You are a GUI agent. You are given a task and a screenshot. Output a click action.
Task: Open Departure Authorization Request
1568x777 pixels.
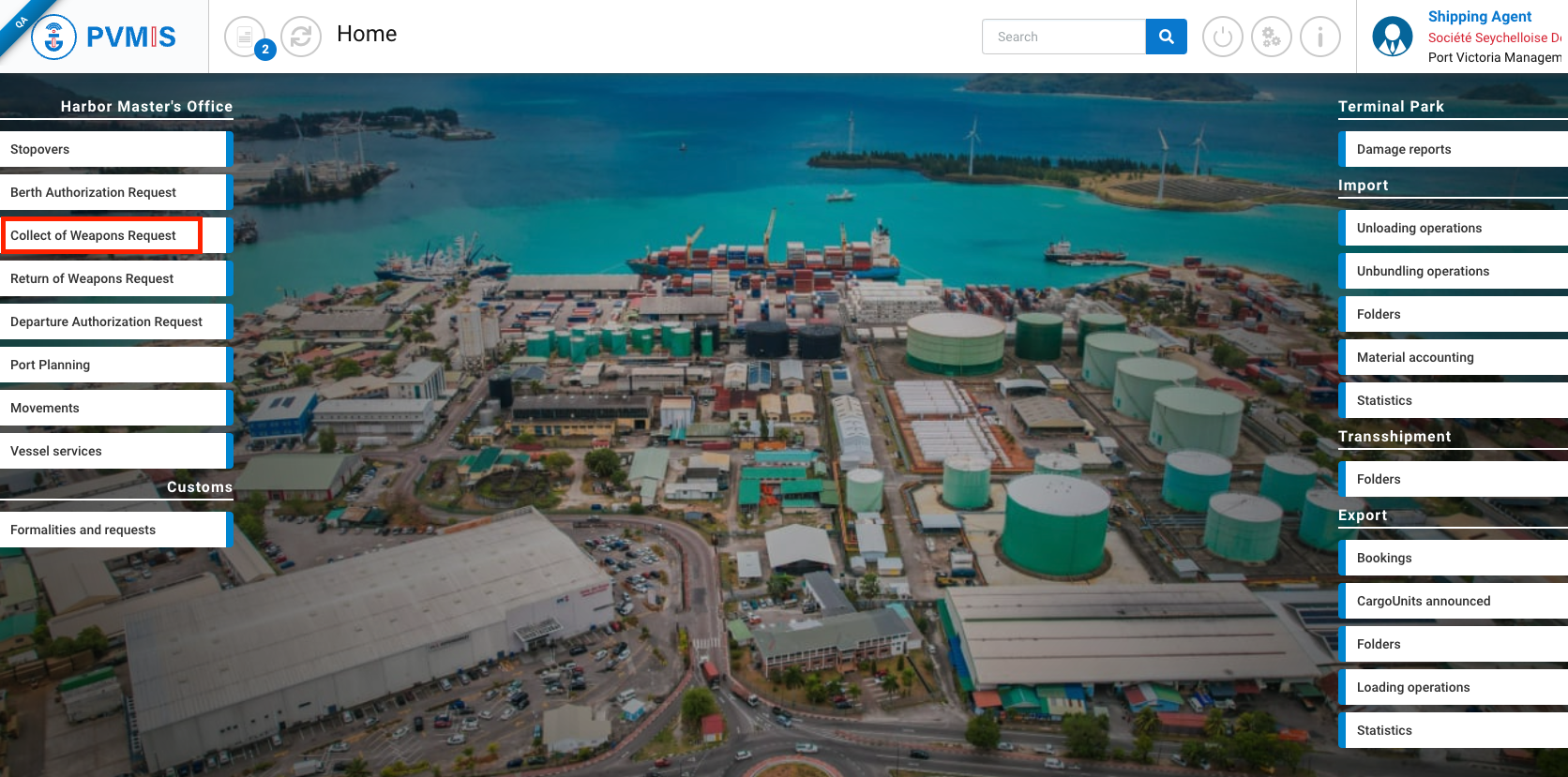113,321
